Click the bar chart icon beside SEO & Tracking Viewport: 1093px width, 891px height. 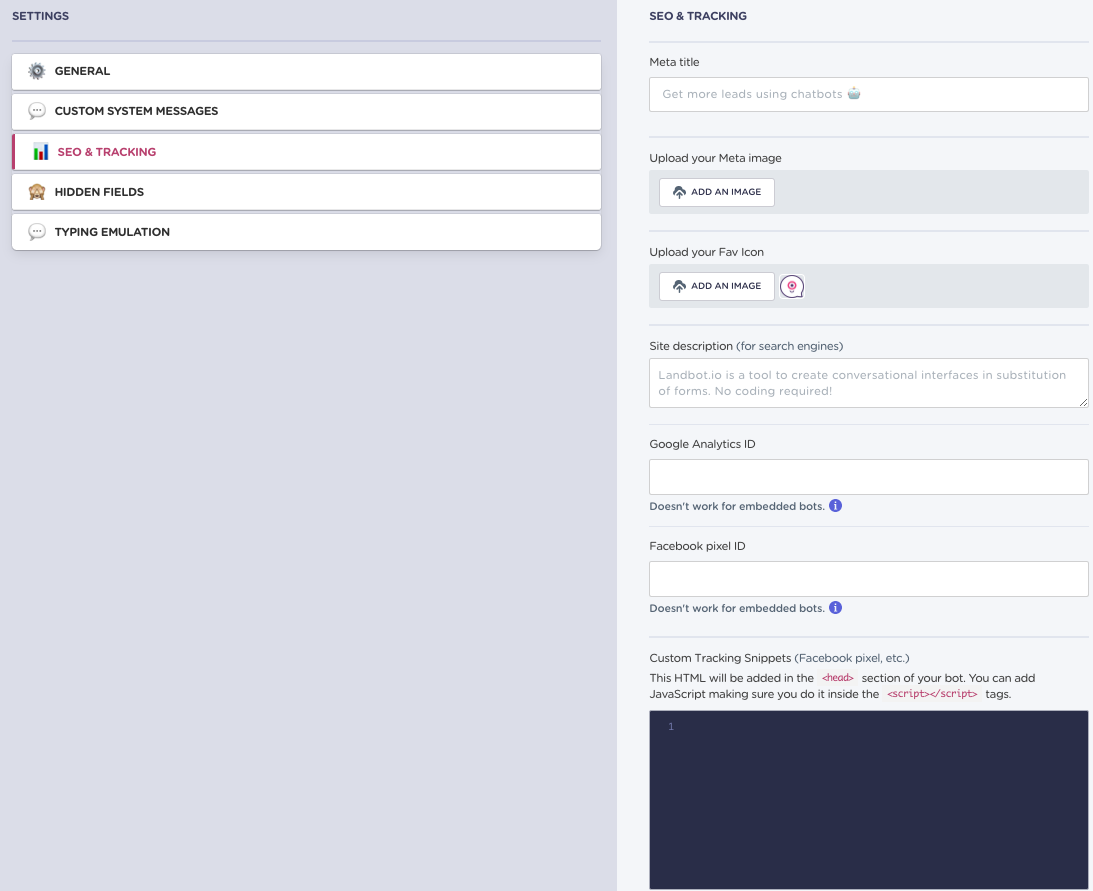pyautogui.click(x=40, y=151)
